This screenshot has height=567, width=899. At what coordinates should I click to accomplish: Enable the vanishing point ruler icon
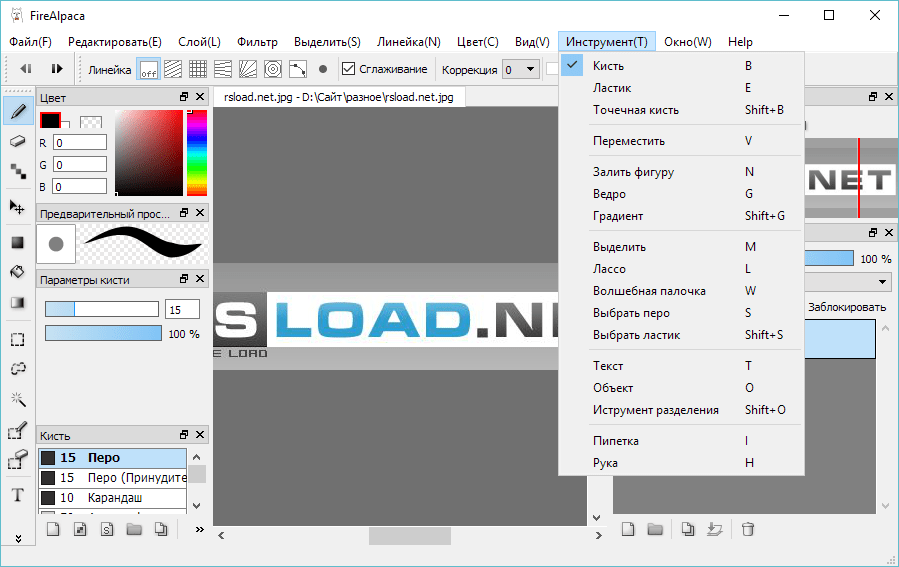click(222, 69)
